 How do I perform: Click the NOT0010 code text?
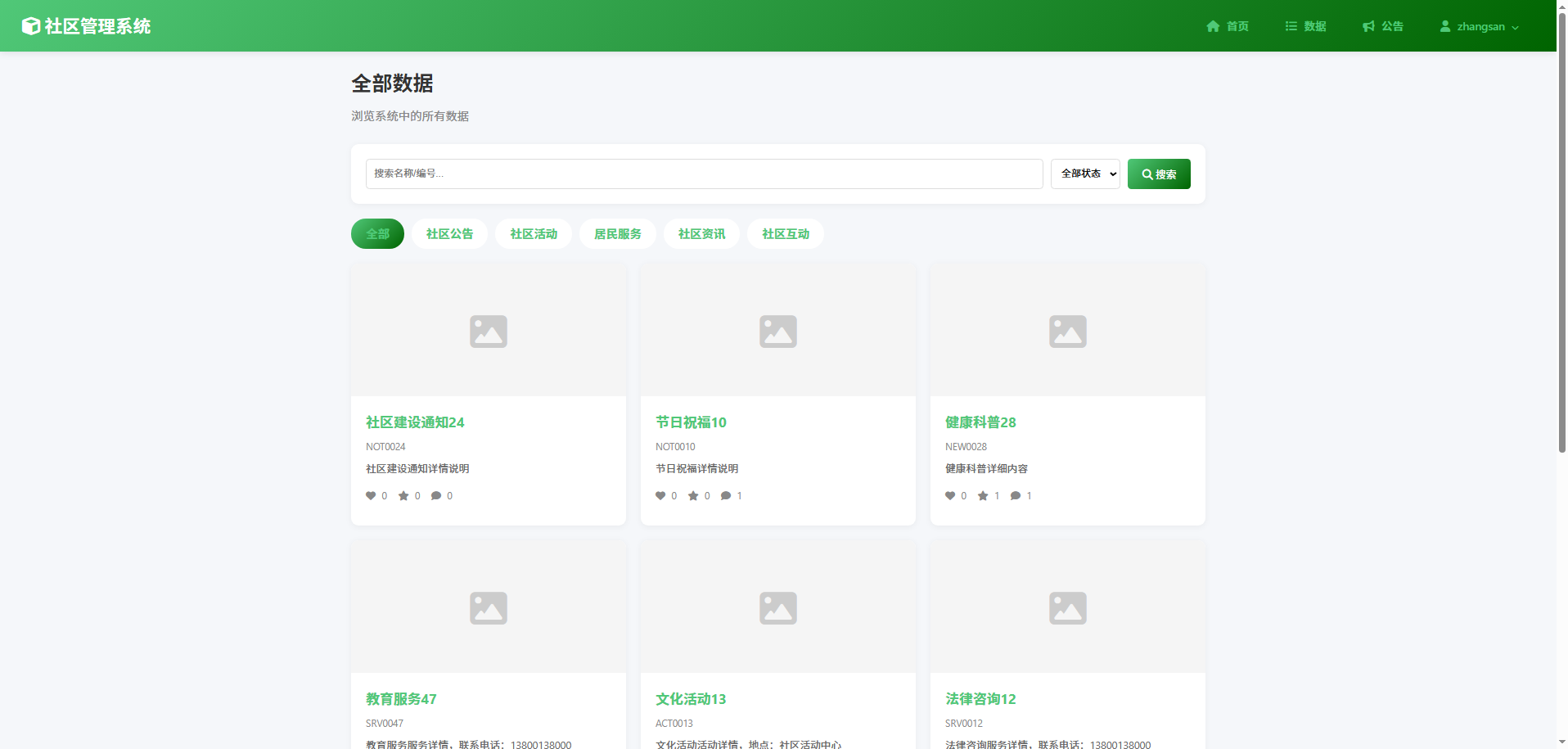pos(675,447)
